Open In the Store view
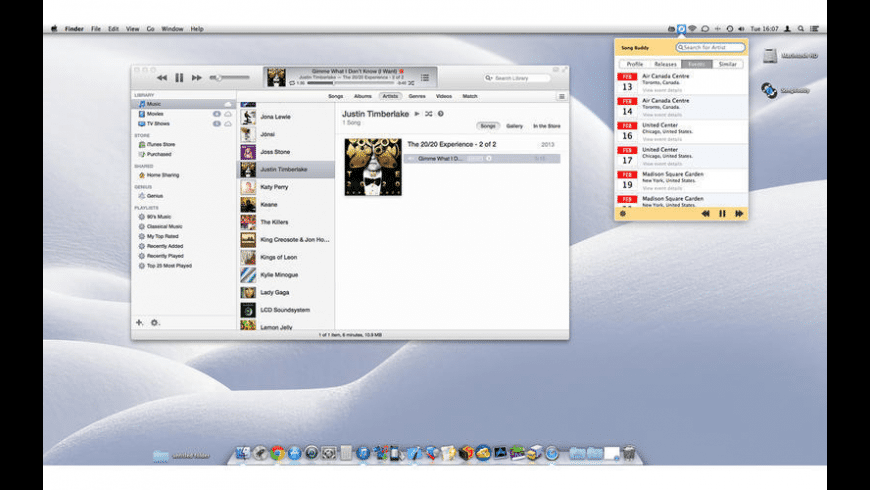Image resolution: width=870 pixels, height=490 pixels. [x=547, y=126]
